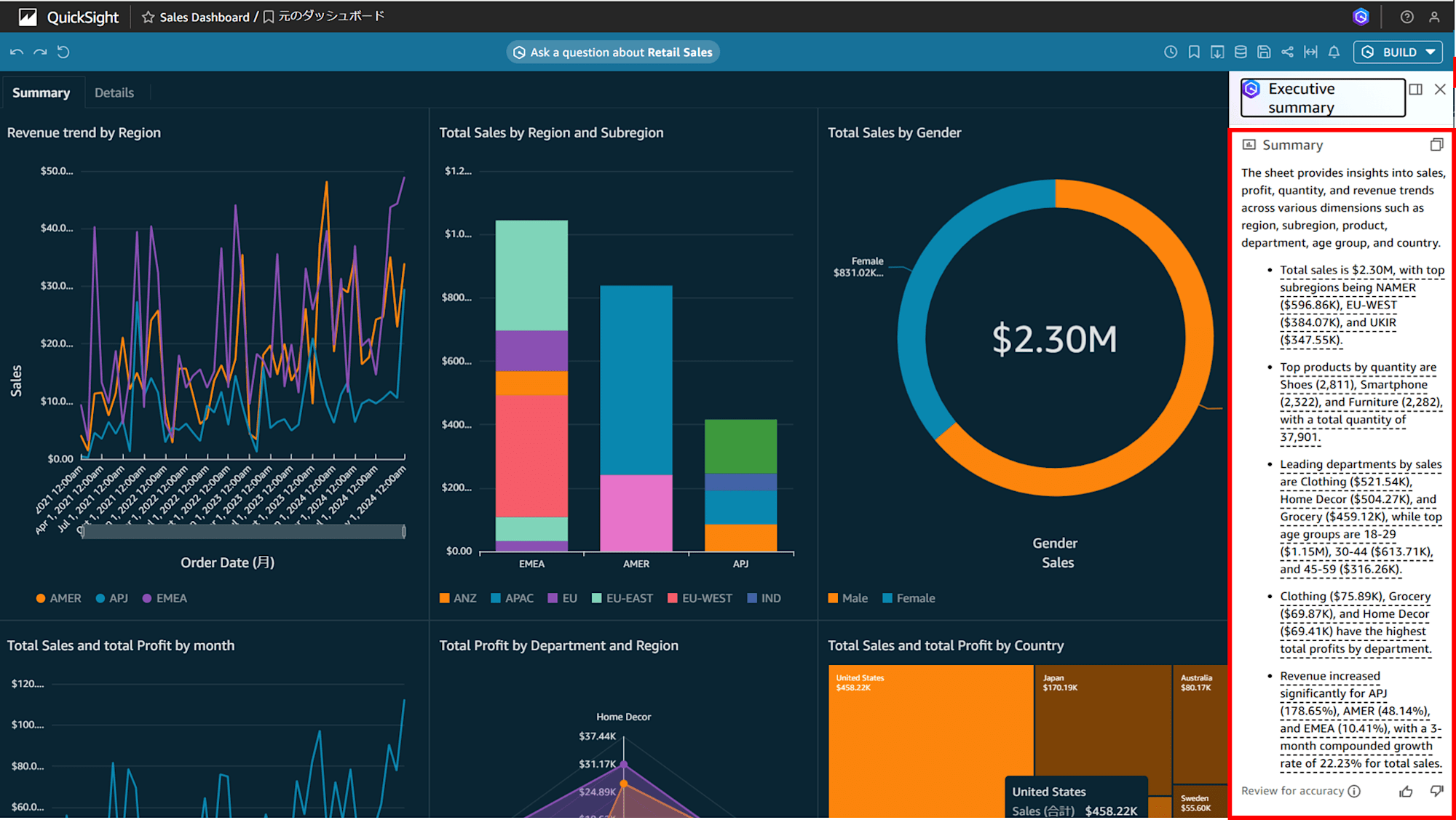1456x820 pixels.
Task: Toggle the EU subregion legend
Action: (562, 598)
